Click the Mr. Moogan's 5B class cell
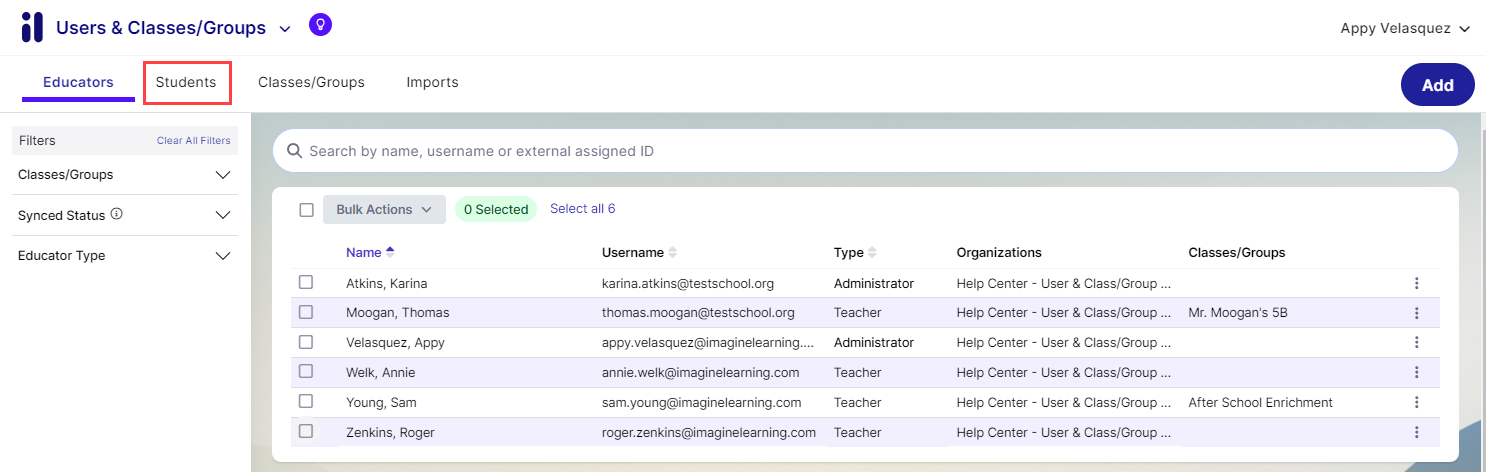The height and width of the screenshot is (472, 1486). [1238, 313]
